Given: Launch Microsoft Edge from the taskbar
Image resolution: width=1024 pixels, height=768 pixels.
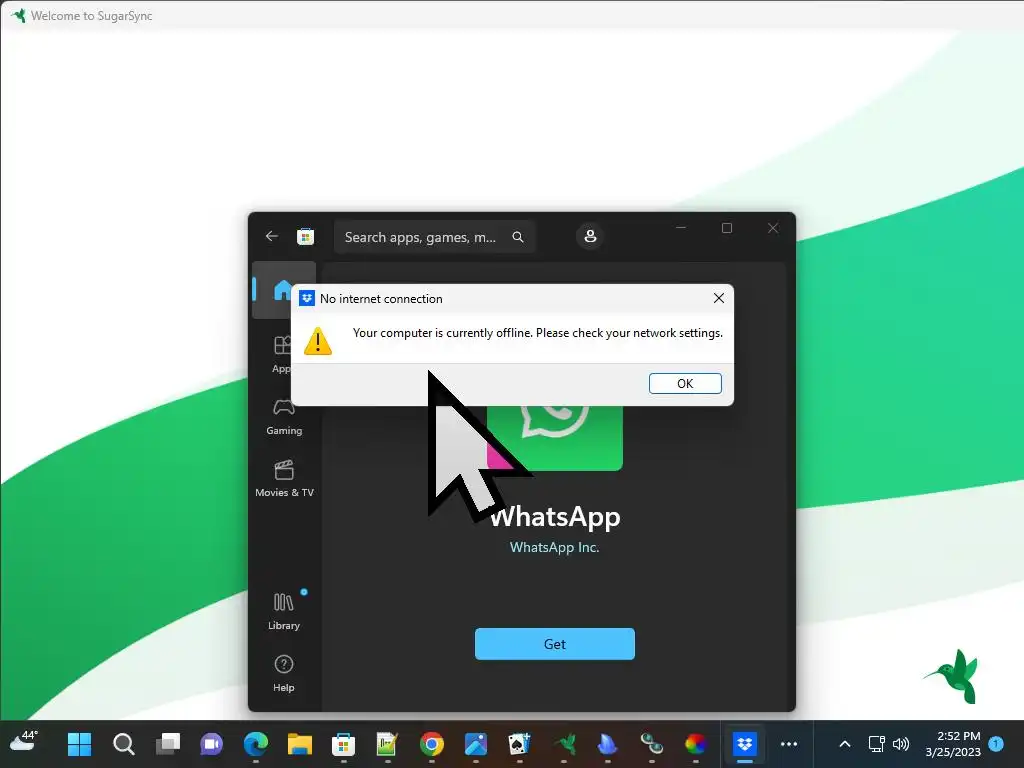Looking at the screenshot, I should [x=255, y=744].
